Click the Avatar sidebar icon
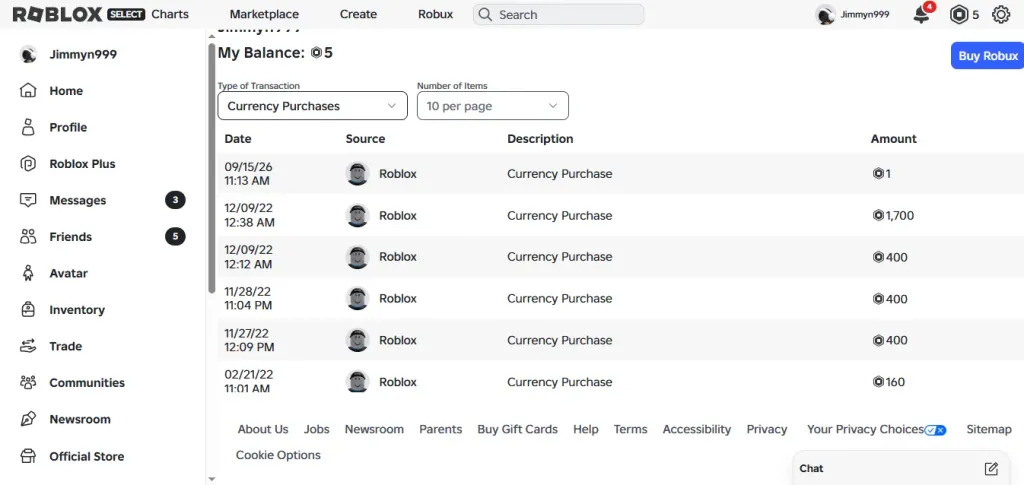1024x485 pixels. [x=28, y=273]
